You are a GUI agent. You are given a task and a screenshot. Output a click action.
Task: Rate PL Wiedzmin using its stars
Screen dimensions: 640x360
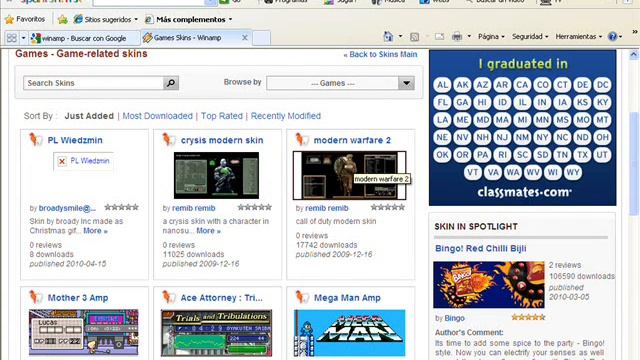(x=121, y=207)
